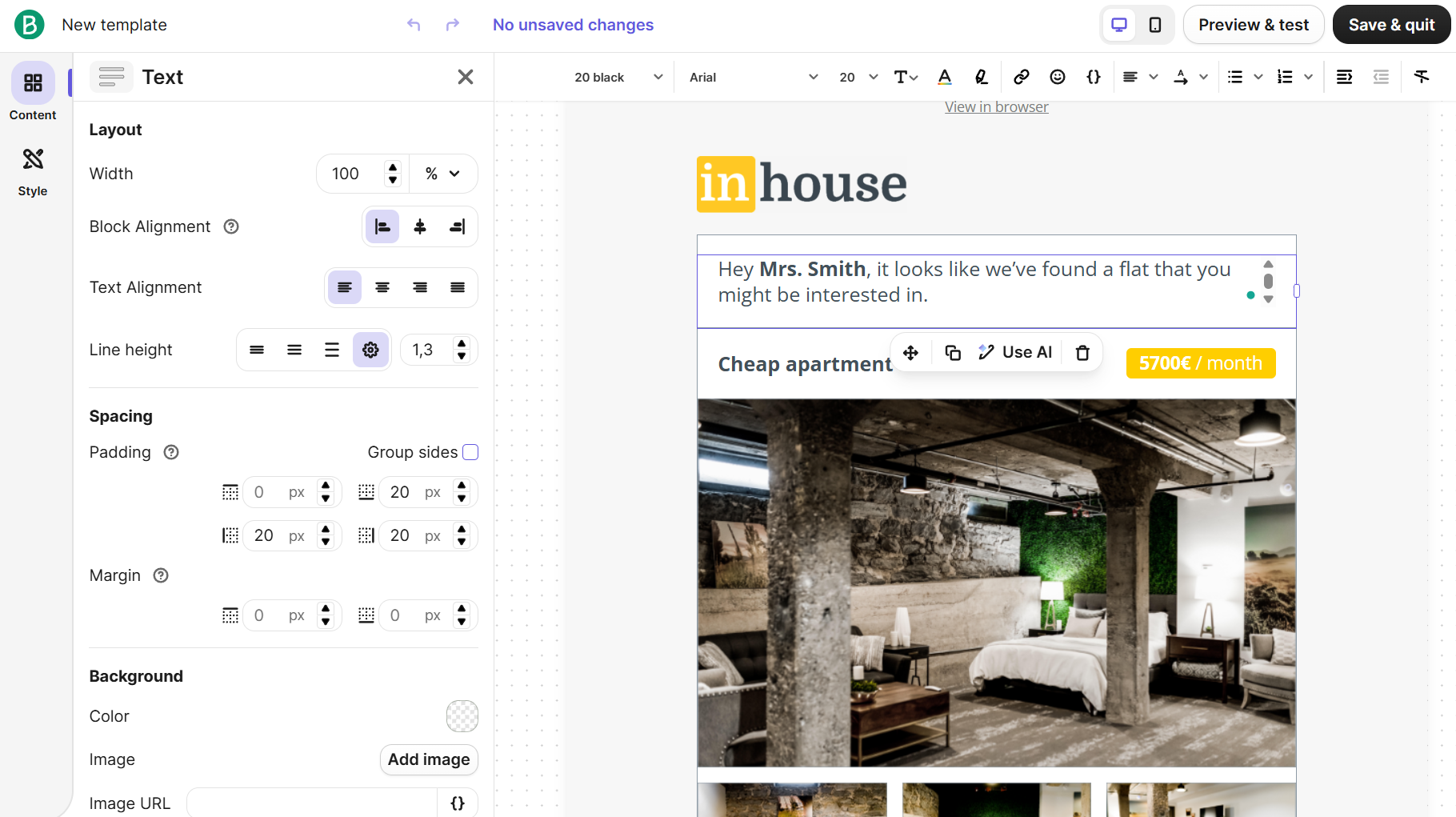The image size is (1456, 817).
Task: Set text alignment to center
Action: (x=382, y=288)
